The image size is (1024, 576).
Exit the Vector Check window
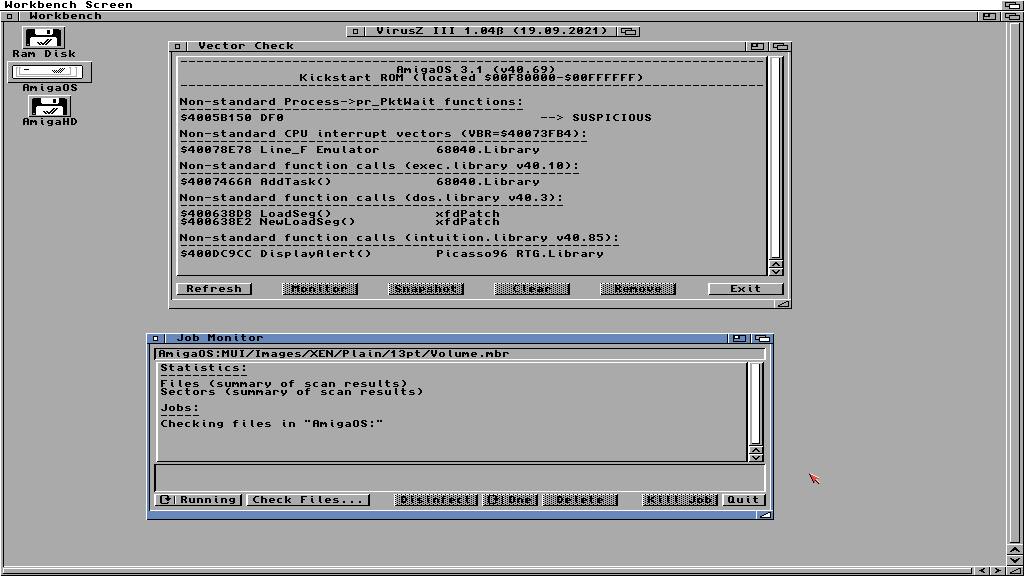click(745, 289)
